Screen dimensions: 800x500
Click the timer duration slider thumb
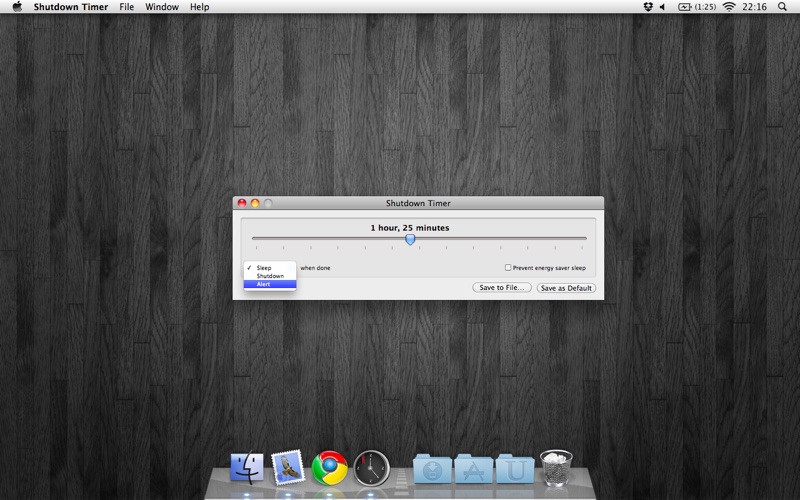[x=410, y=239]
